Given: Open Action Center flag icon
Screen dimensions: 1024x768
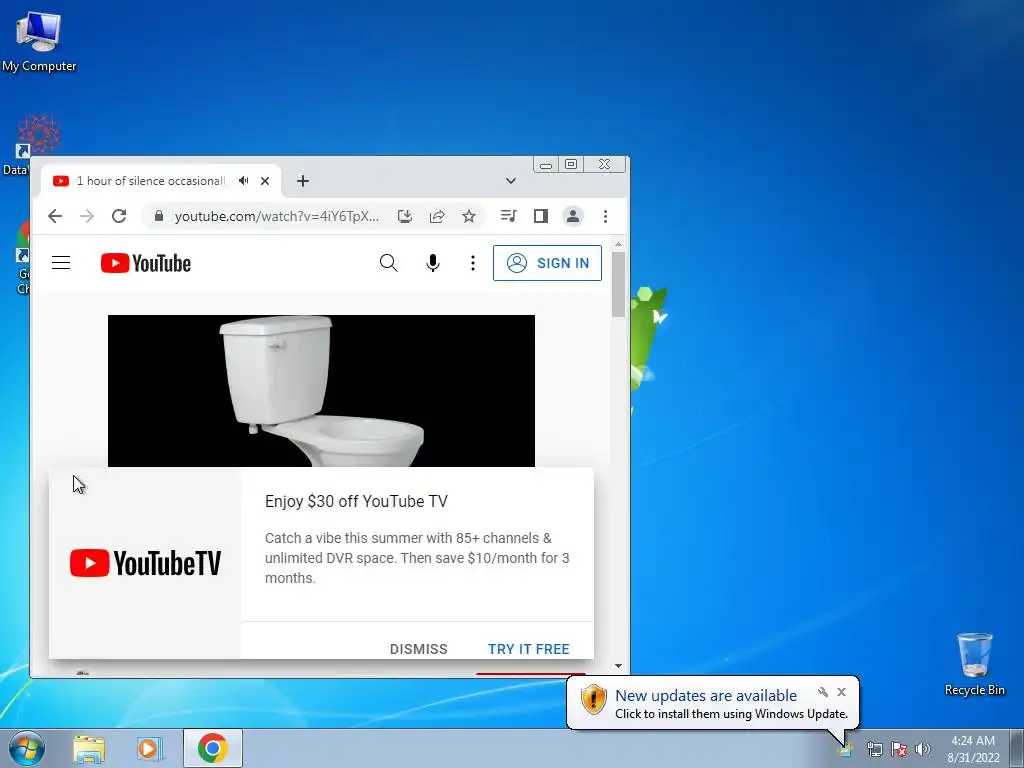Looking at the screenshot, I should click(x=899, y=749).
